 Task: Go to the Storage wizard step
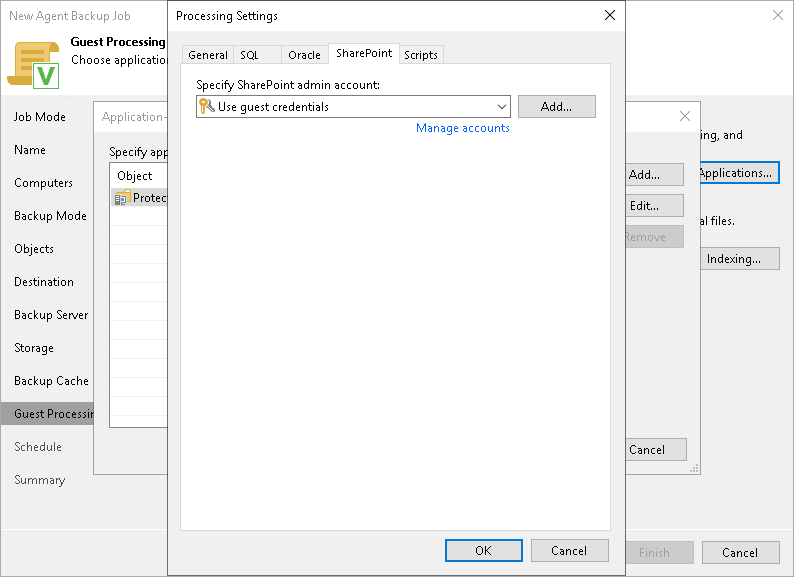[x=34, y=348]
